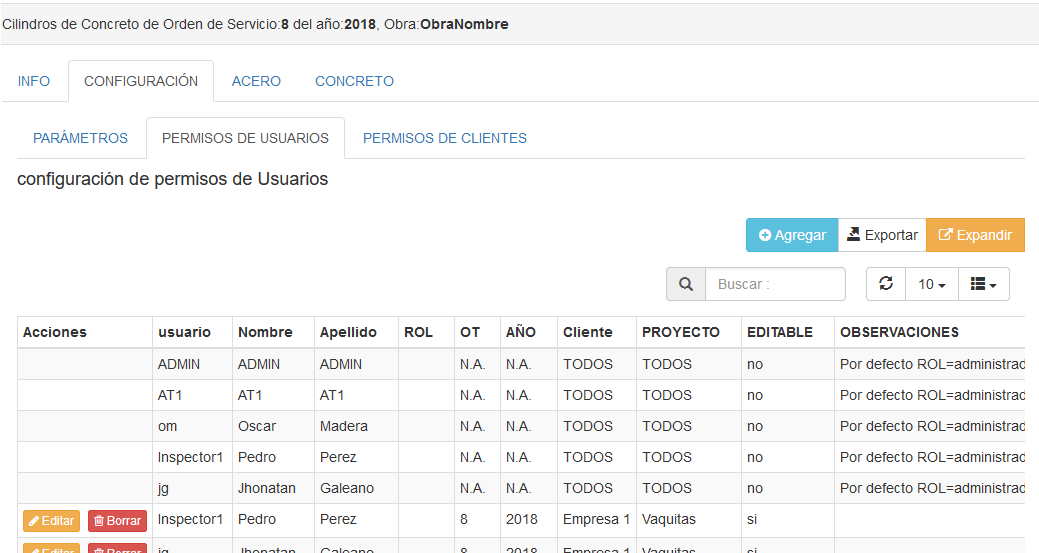Click the refresh table icon
The image size is (1039, 553).
coord(885,284)
